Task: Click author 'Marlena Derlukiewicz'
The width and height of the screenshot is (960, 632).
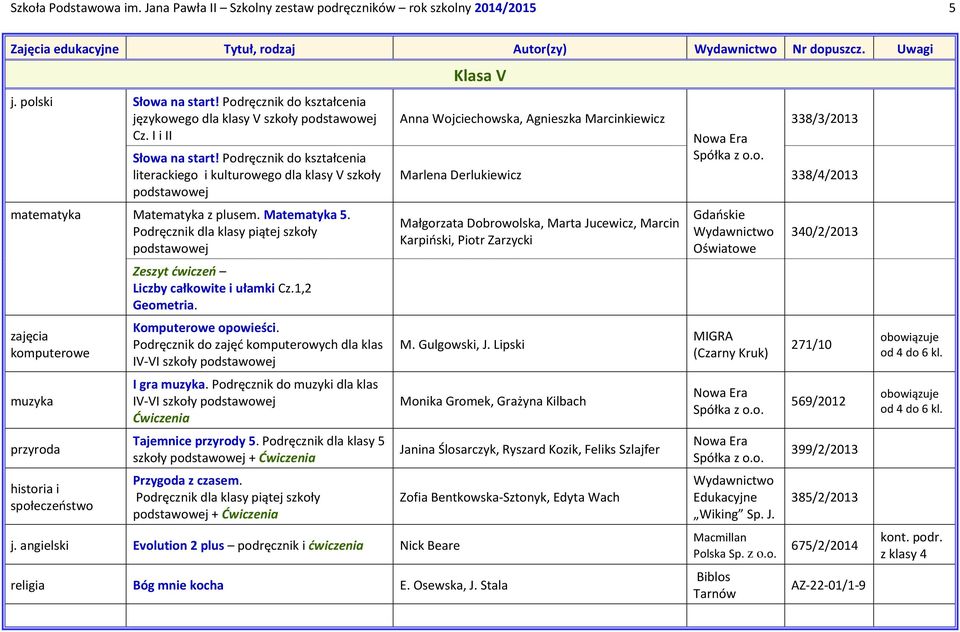Action: coord(460,175)
